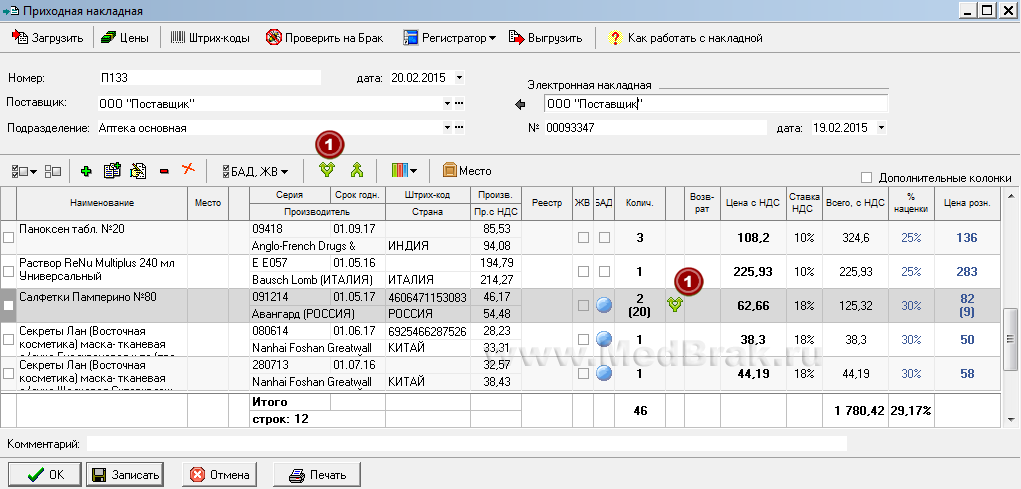
Task: Open the Цены toolbar item
Action: point(126,38)
